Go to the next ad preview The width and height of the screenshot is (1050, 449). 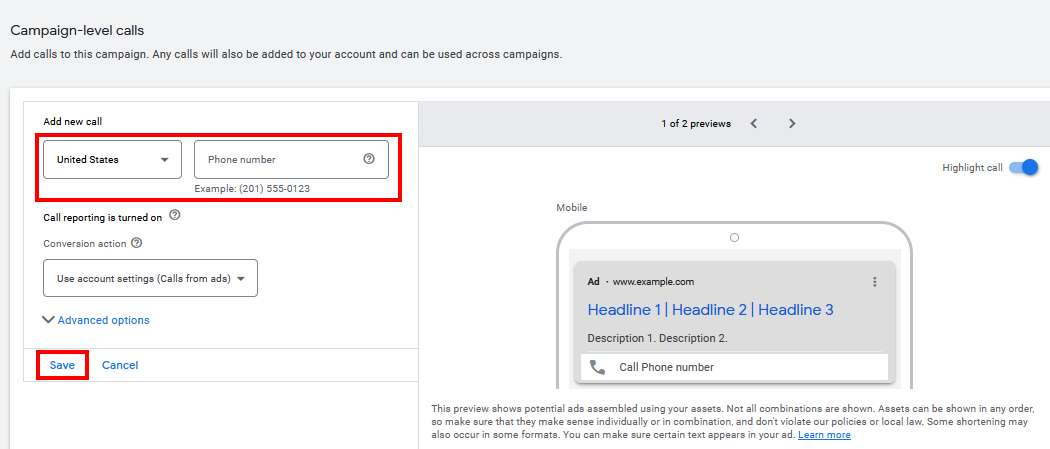click(792, 124)
